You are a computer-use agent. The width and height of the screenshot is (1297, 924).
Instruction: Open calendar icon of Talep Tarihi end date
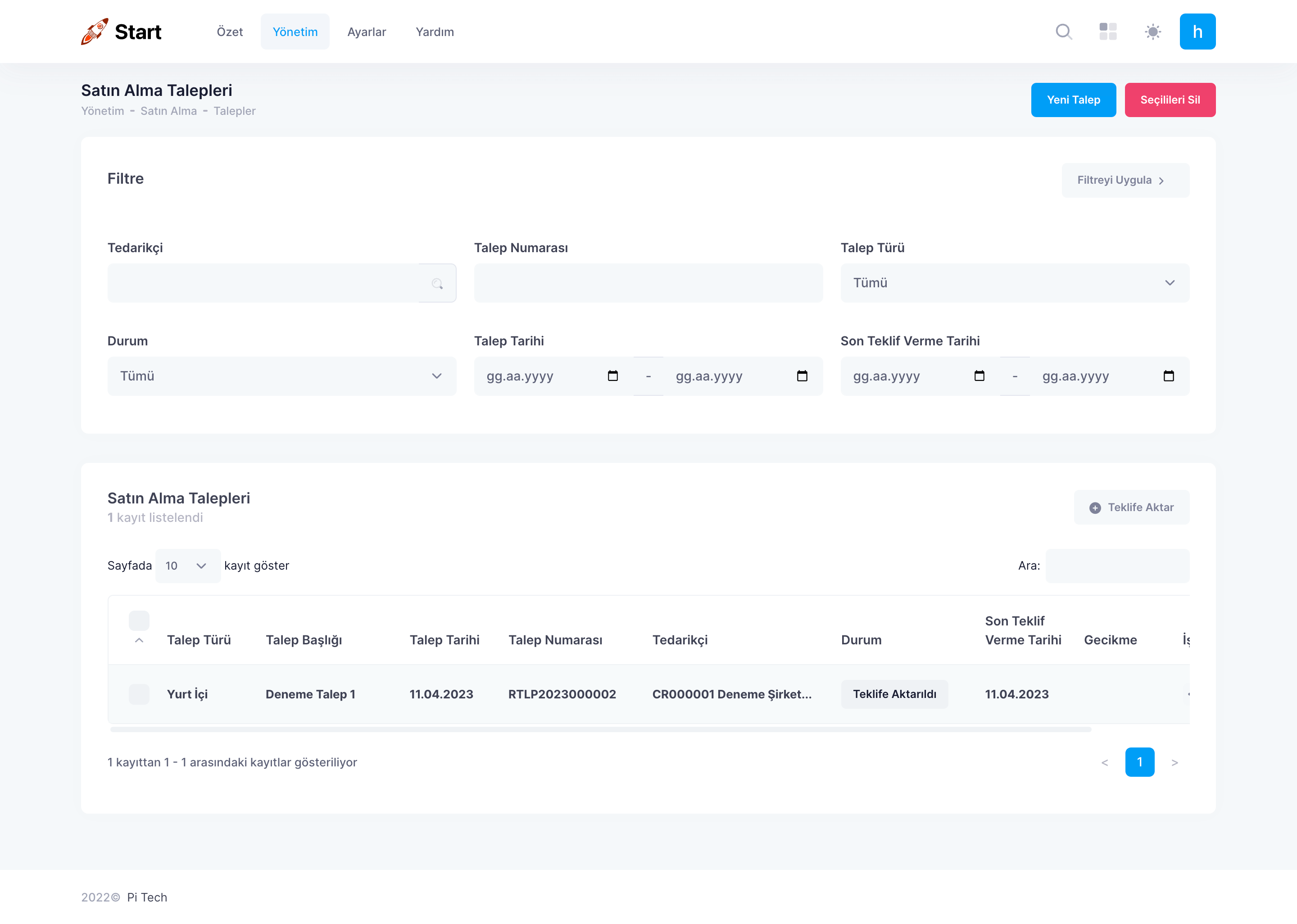[x=802, y=376]
